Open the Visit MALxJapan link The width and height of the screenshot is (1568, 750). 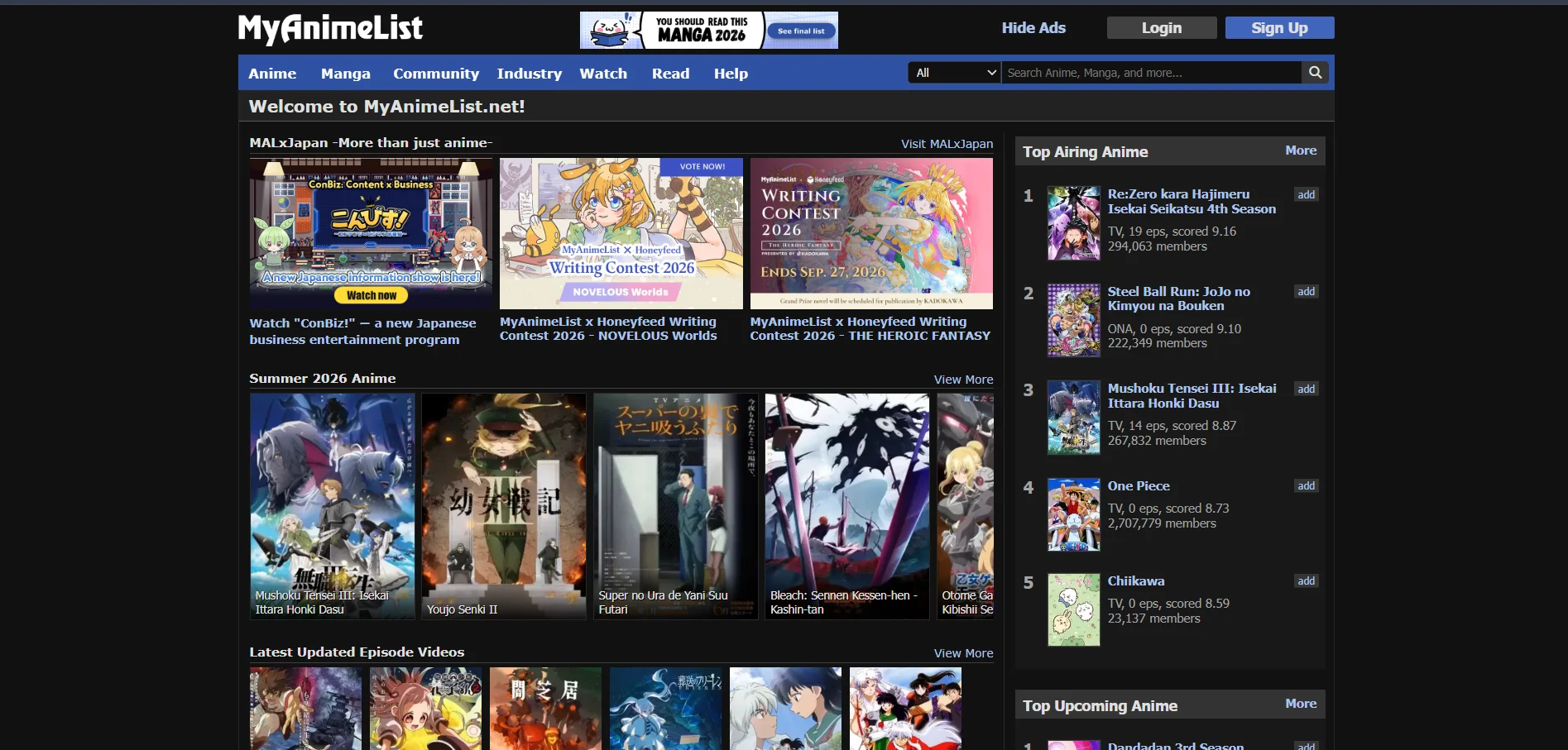tap(947, 144)
